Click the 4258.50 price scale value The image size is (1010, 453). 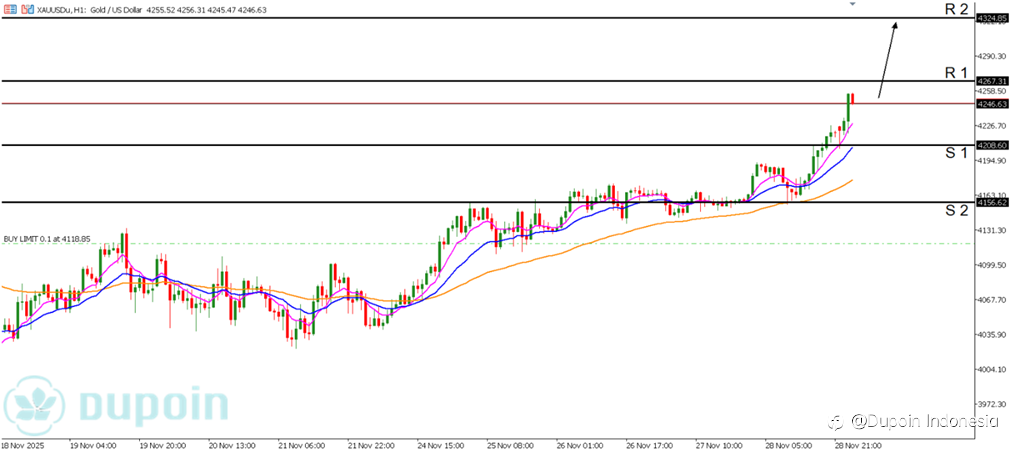[x=993, y=92]
